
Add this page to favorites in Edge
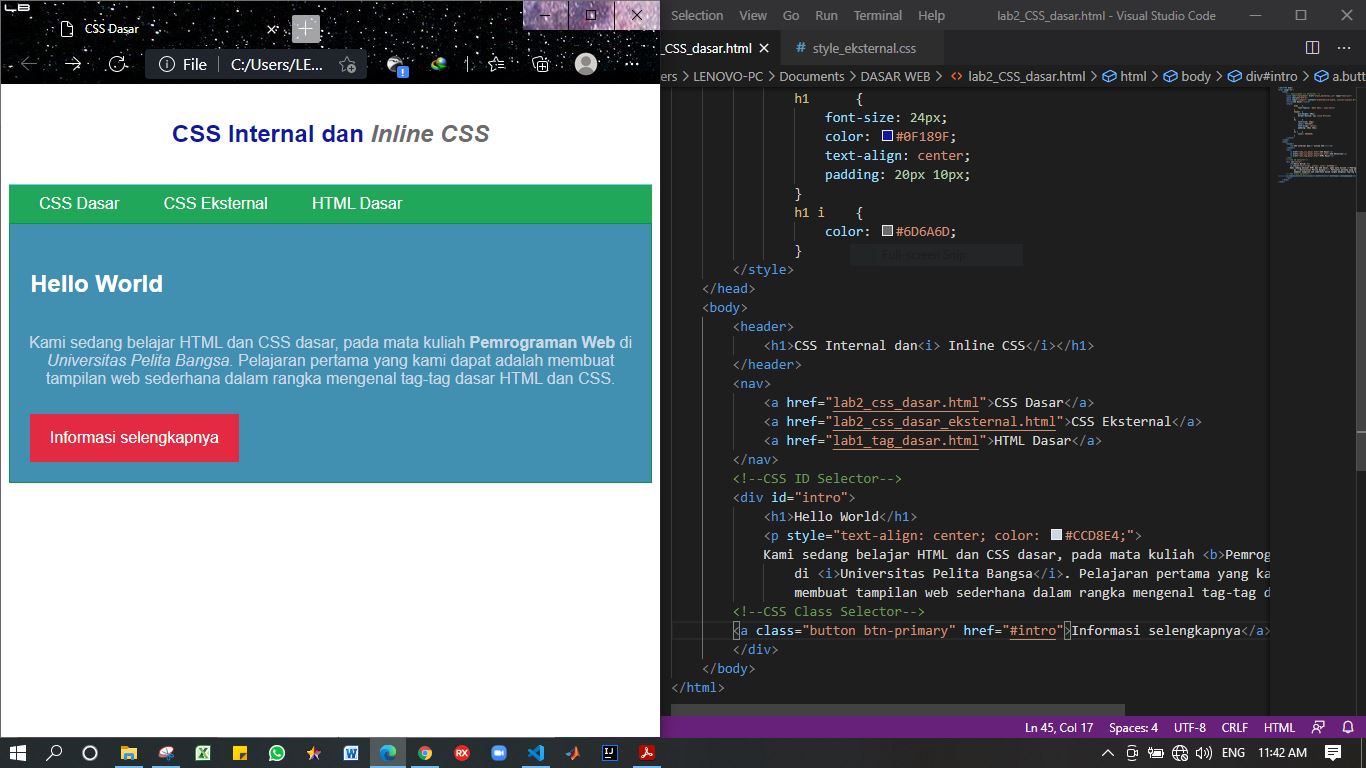coord(347,64)
